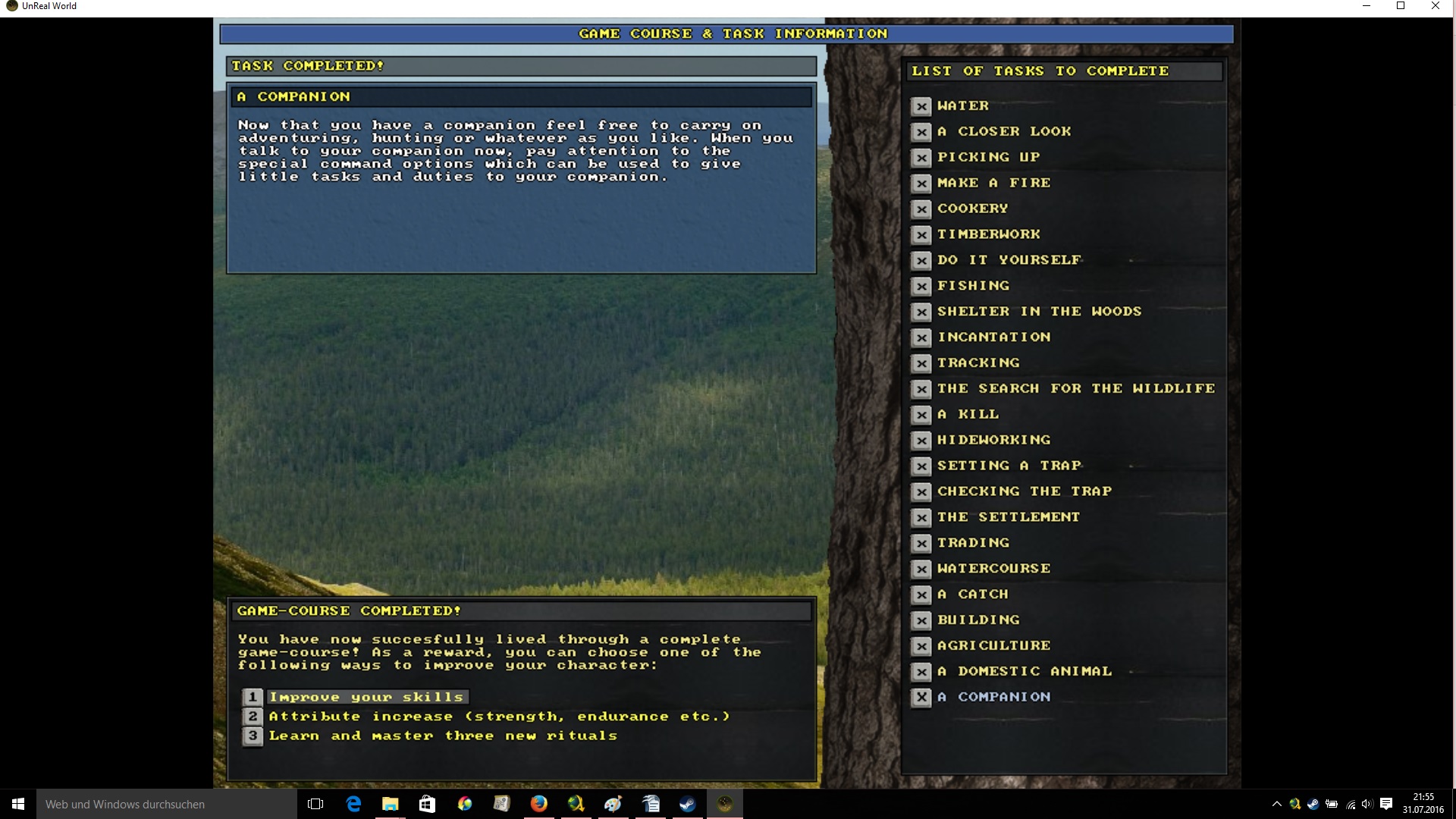Select the CHECKING THE TRAP task
Viewport: 1456px width, 819px height.
tap(1025, 492)
